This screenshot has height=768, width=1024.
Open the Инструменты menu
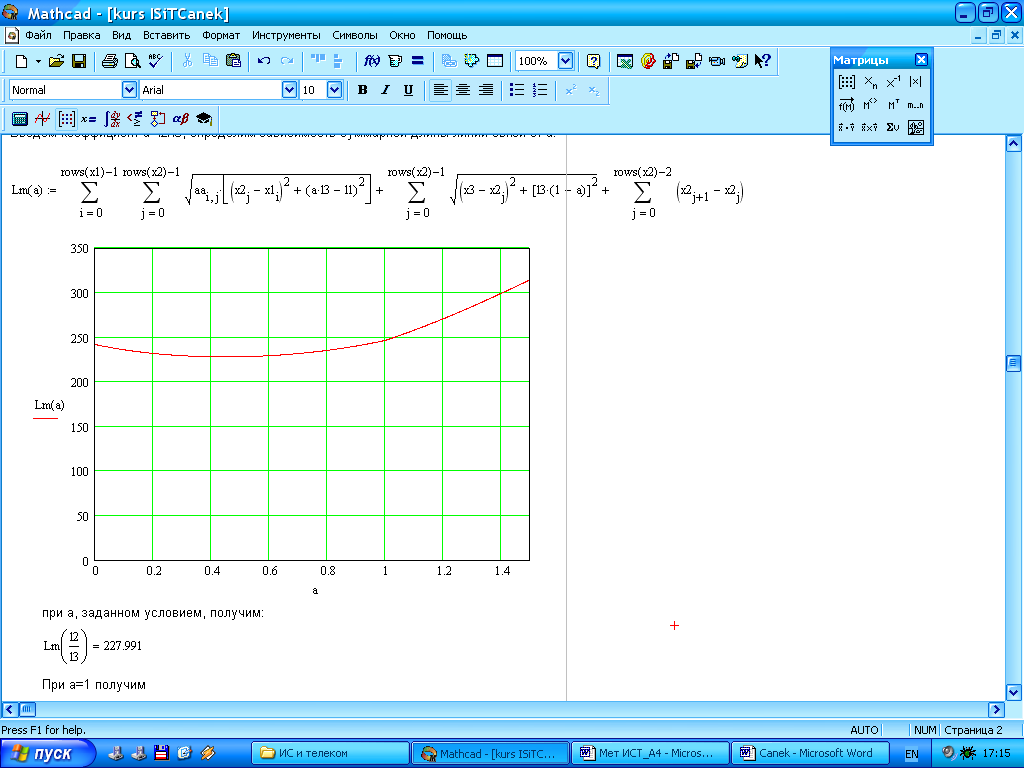tap(286, 35)
